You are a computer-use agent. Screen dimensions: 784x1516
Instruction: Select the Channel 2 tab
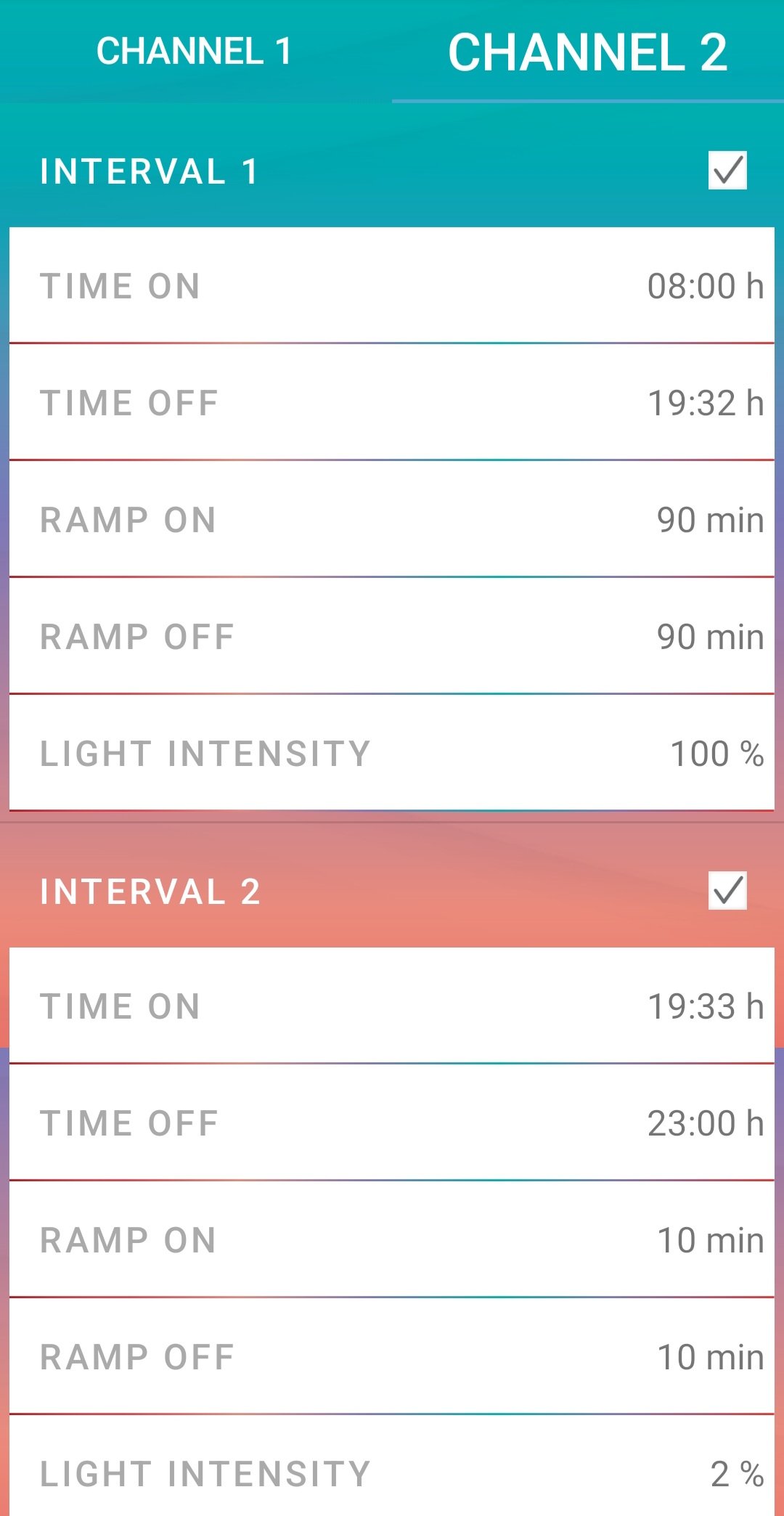tap(587, 52)
